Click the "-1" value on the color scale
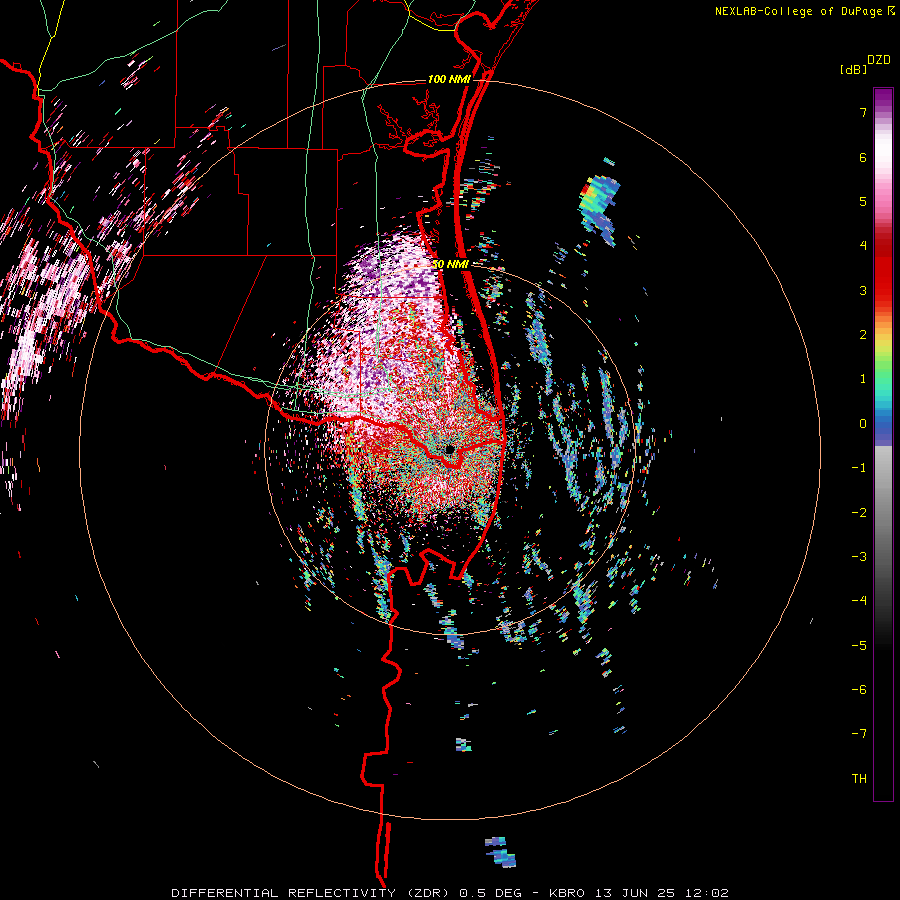 [859, 468]
